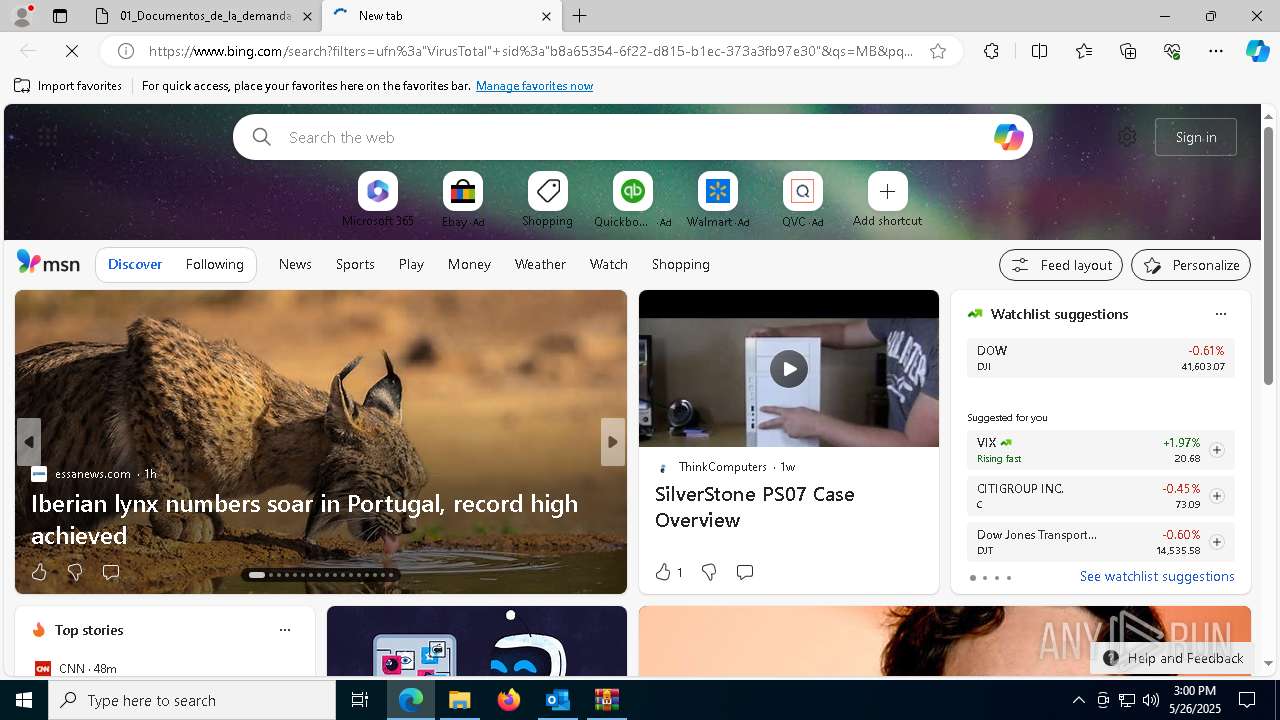See watchlist suggestions link
1280x720 pixels.
(x=1157, y=576)
